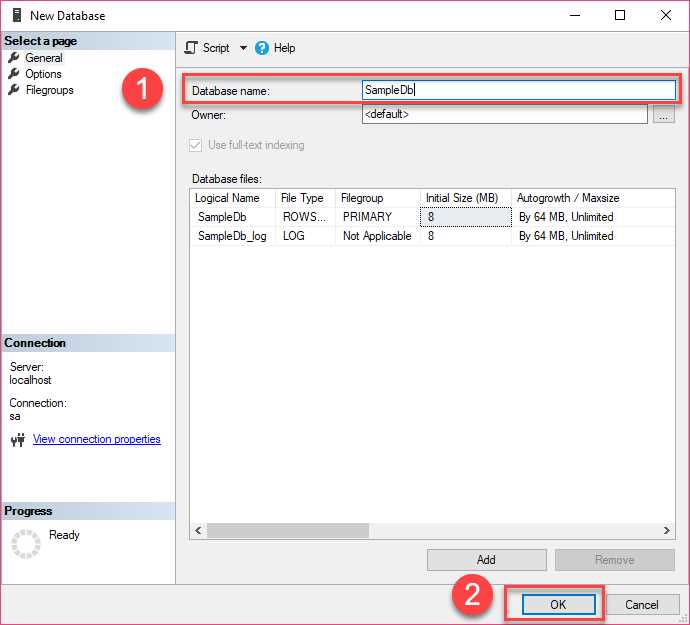Select the General page wrench icon

pyautogui.click(x=14, y=57)
